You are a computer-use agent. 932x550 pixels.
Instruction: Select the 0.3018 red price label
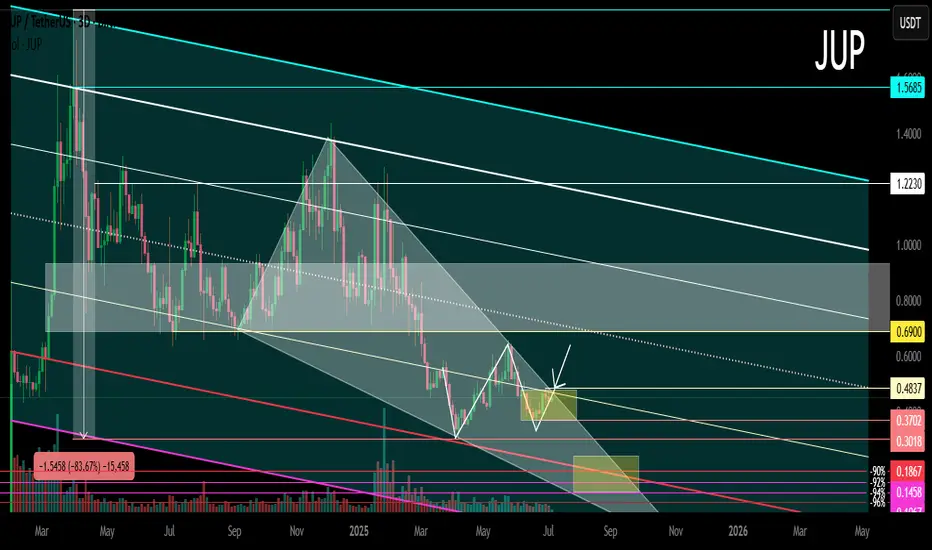click(908, 441)
